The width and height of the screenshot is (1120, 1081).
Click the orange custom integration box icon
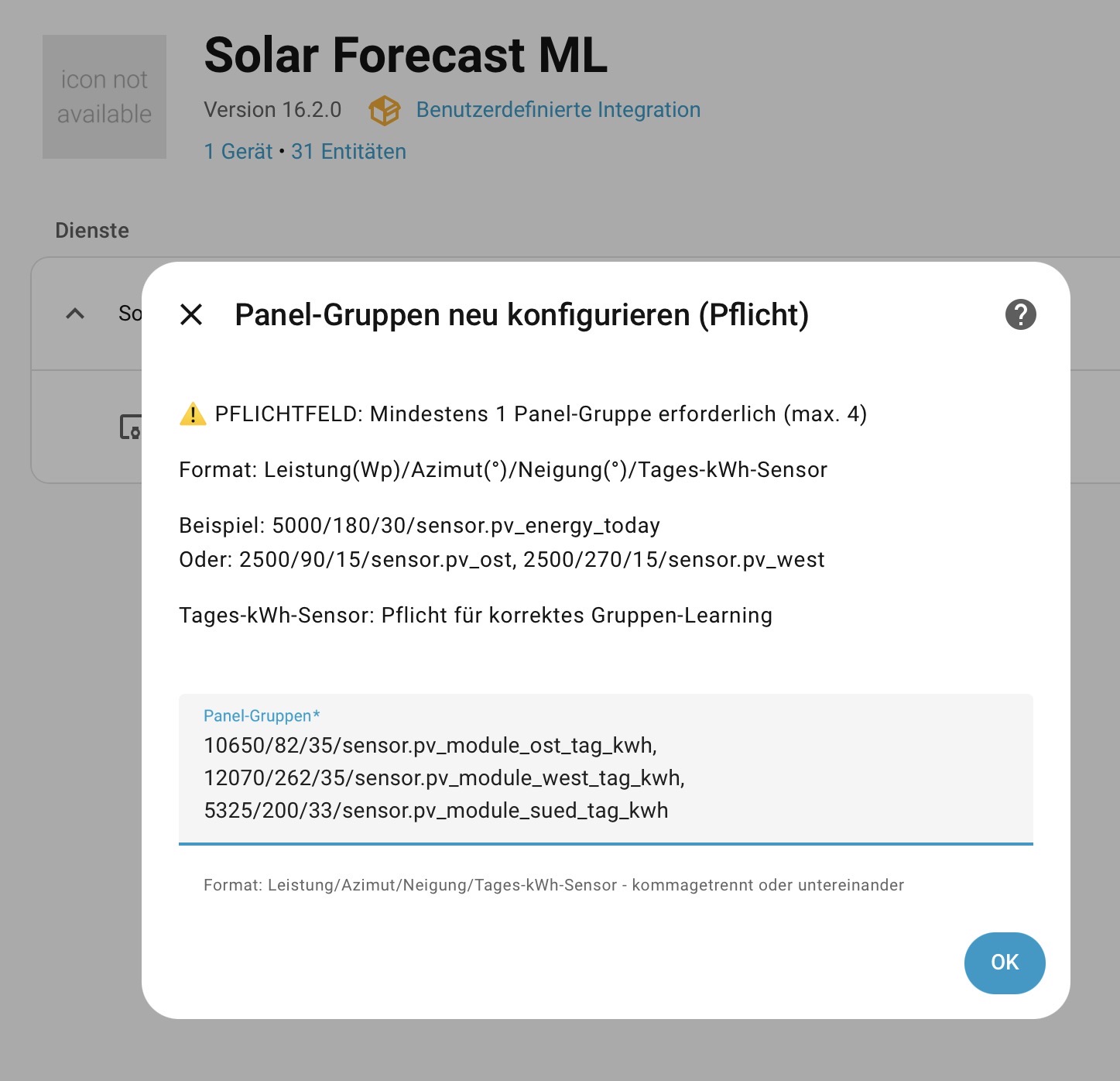coord(384,111)
